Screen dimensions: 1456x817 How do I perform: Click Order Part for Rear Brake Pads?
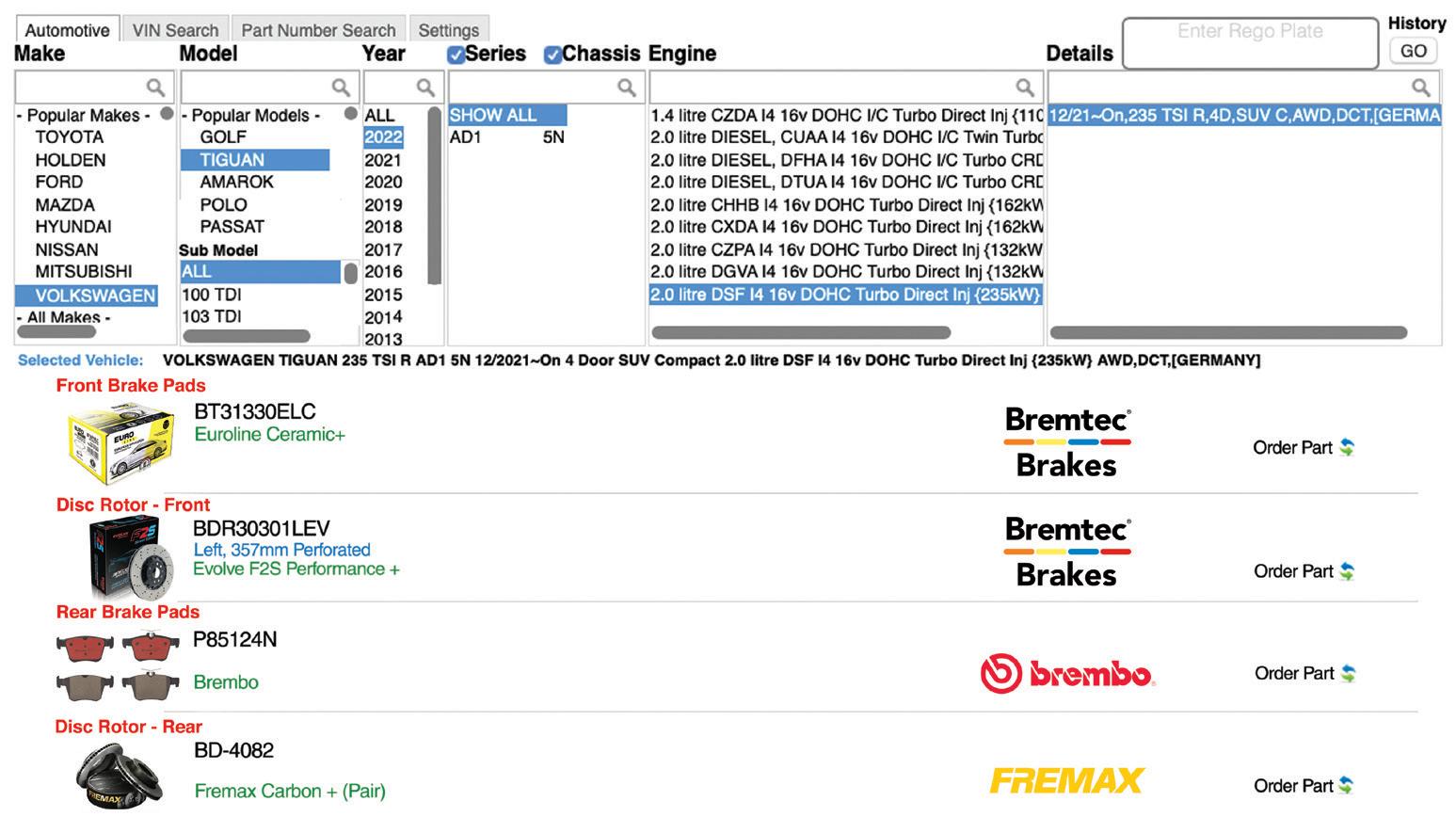point(1294,673)
